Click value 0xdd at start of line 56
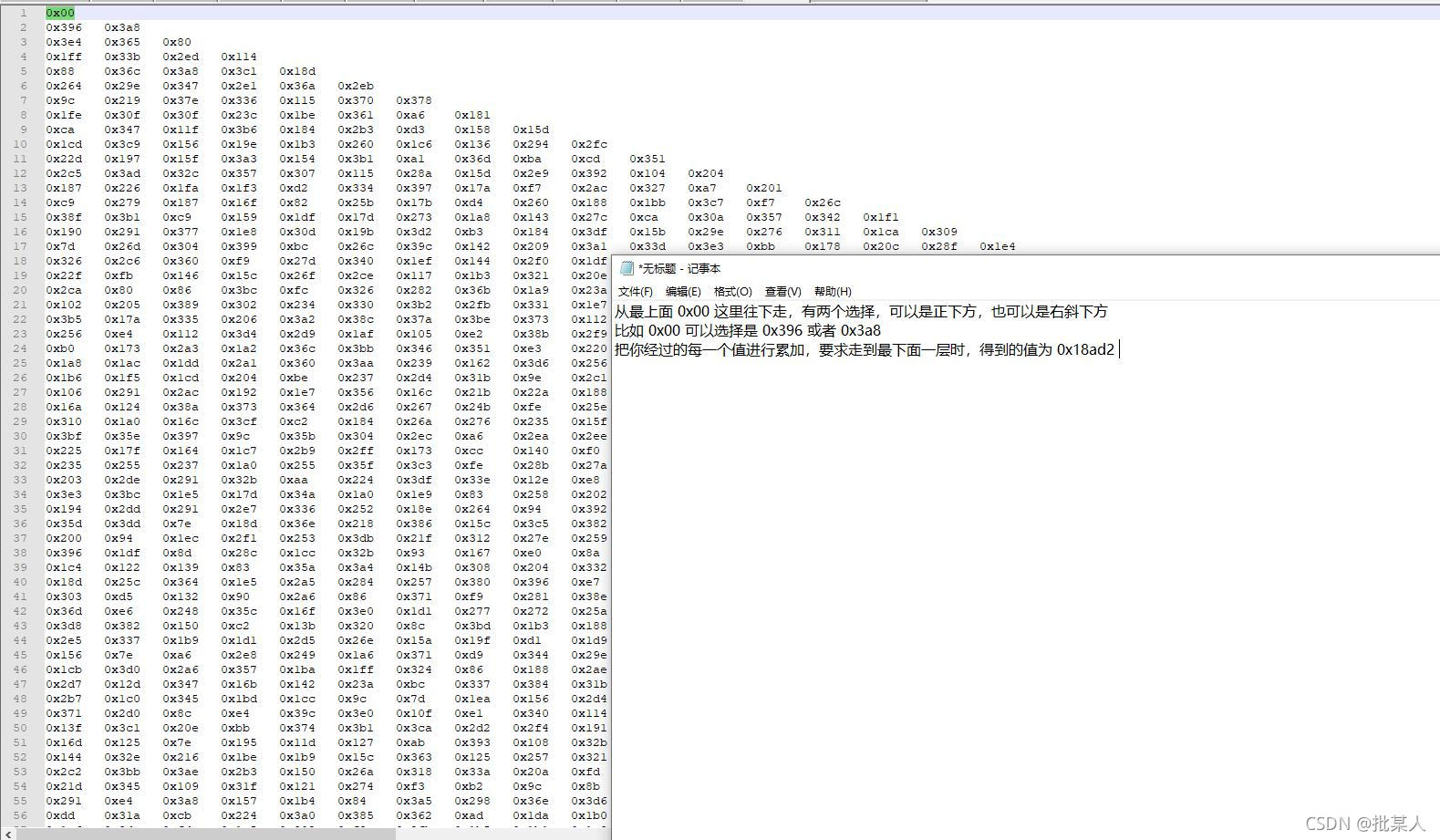Viewport: 1440px width, 840px height. click(60, 815)
